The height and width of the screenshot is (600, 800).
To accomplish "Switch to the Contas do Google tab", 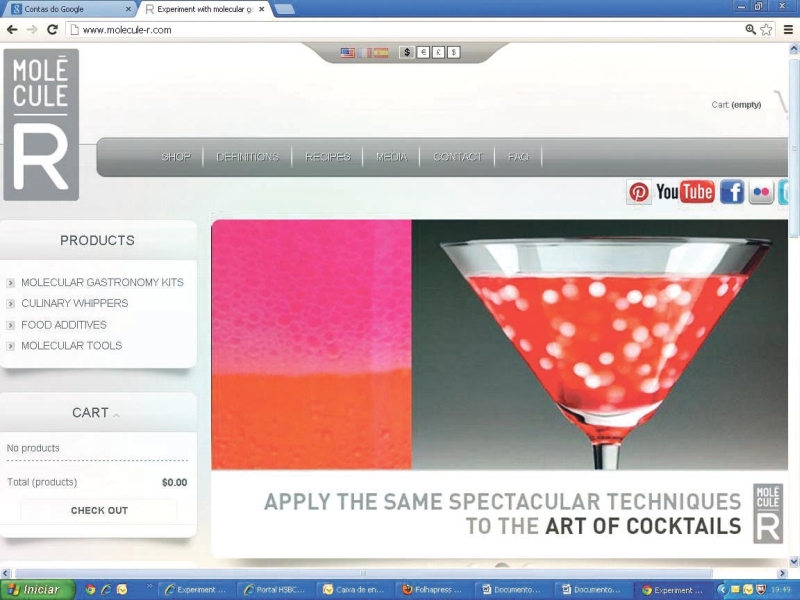I will 65,9.
